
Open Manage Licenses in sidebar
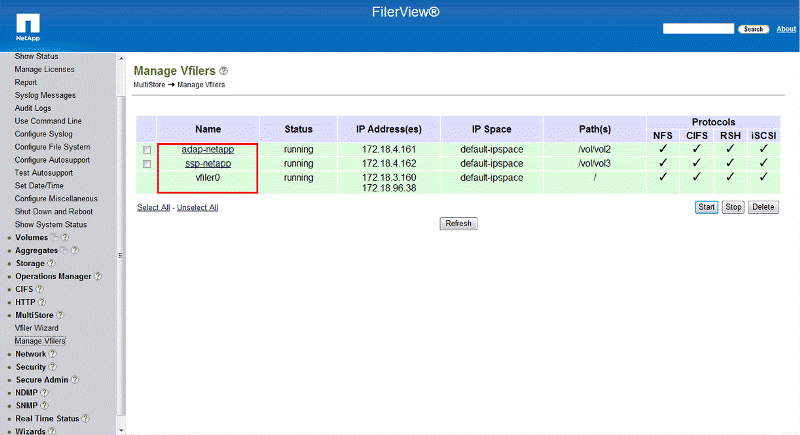44,69
